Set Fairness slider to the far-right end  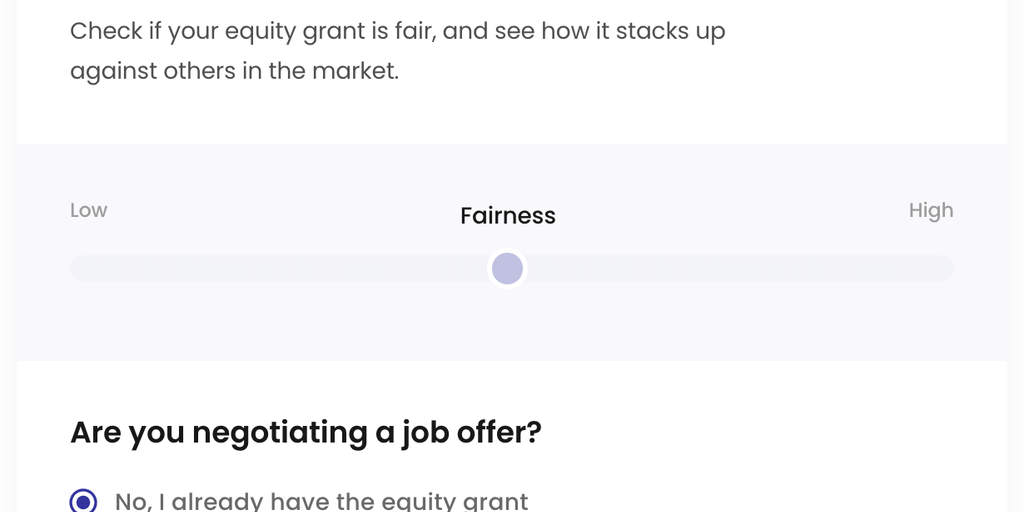pyautogui.click(x=950, y=268)
